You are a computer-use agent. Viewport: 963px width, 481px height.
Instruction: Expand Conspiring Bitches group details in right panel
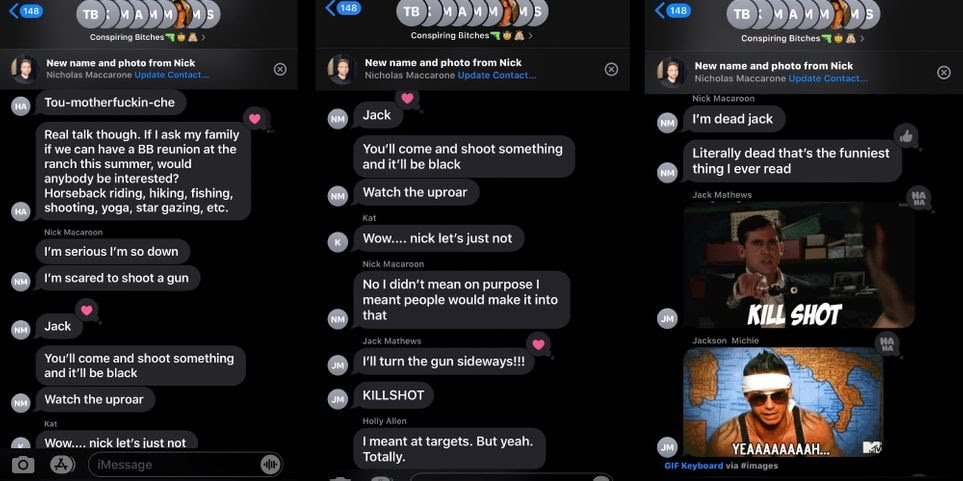[x=799, y=38]
